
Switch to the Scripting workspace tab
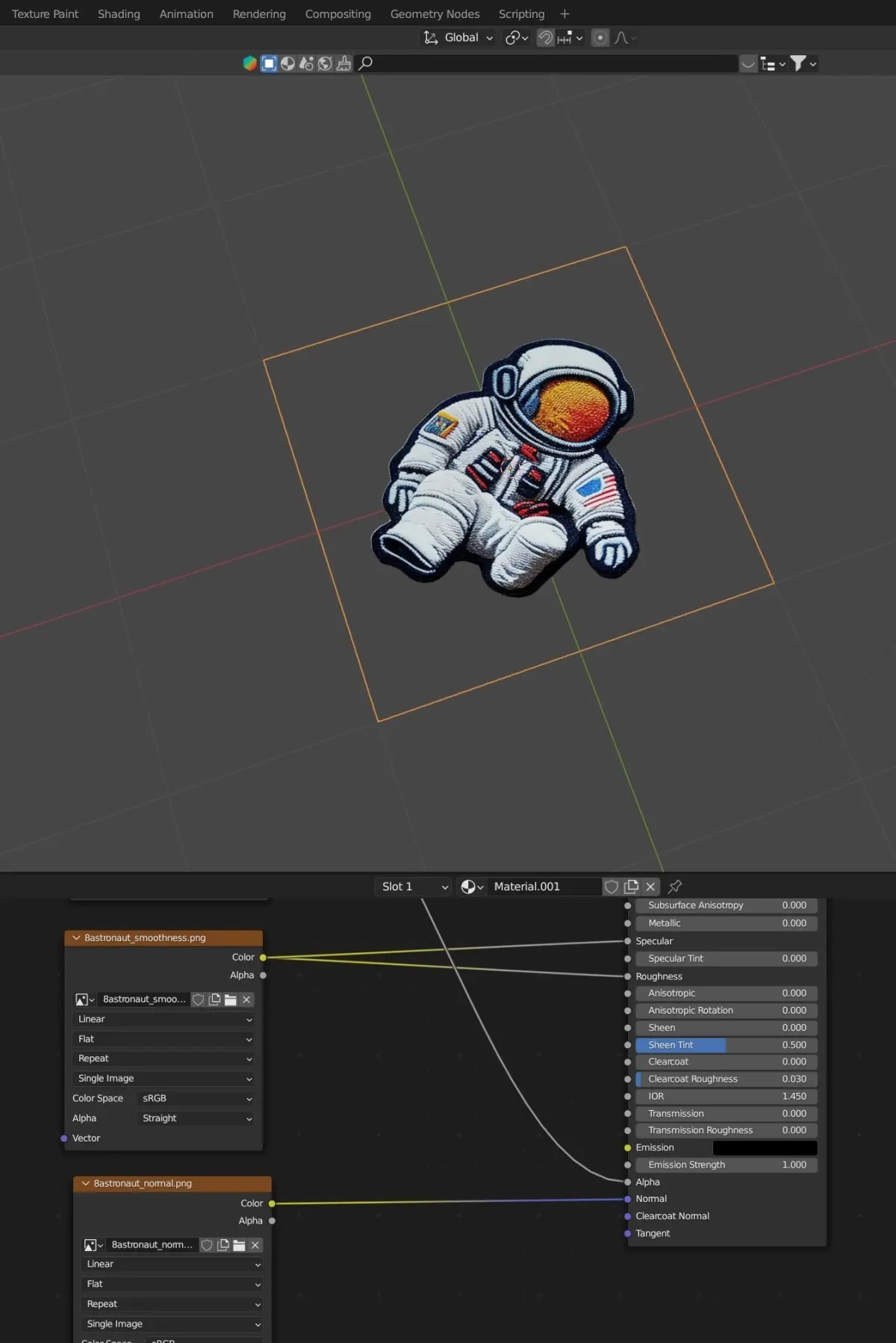click(521, 14)
